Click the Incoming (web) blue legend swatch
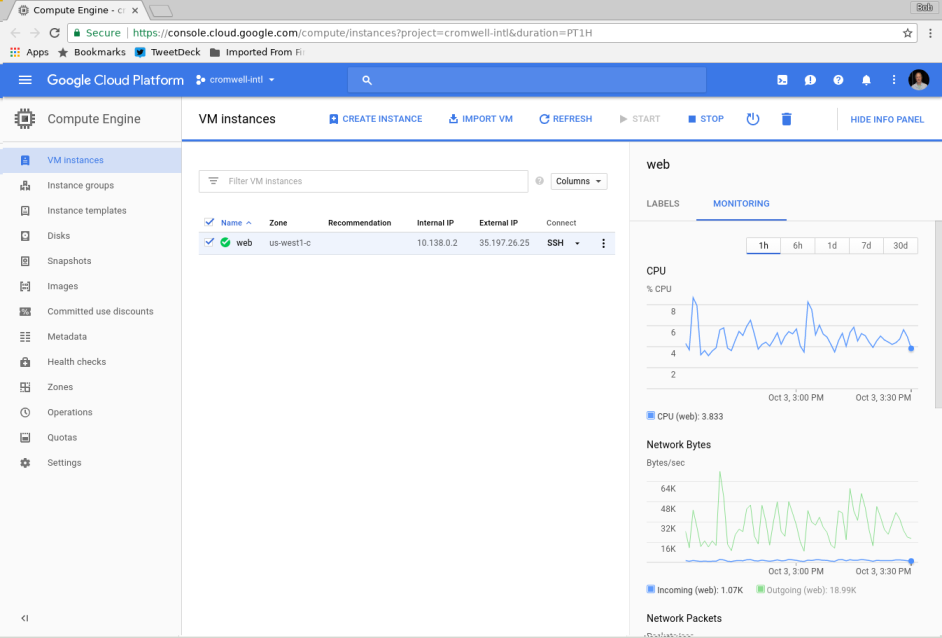 (651, 589)
